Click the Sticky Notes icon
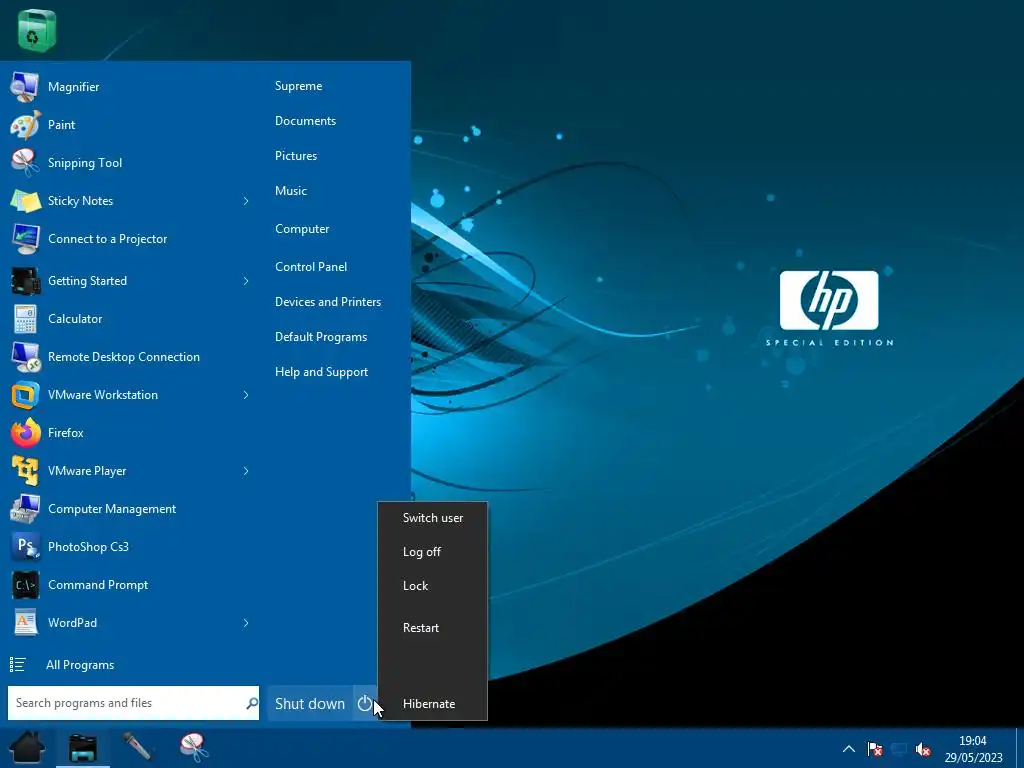The height and width of the screenshot is (768, 1024). [x=25, y=200]
